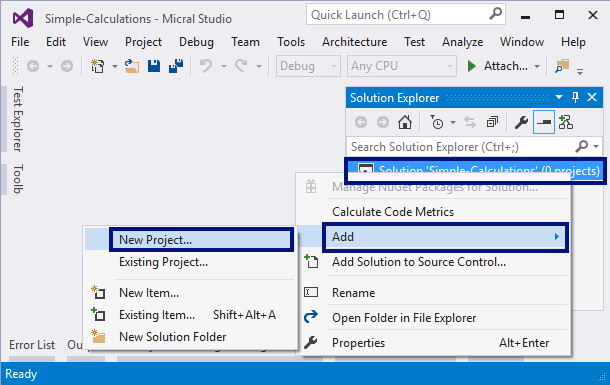Choose Rename from the context menu
This screenshot has height=385, width=610.
pos(434,292)
